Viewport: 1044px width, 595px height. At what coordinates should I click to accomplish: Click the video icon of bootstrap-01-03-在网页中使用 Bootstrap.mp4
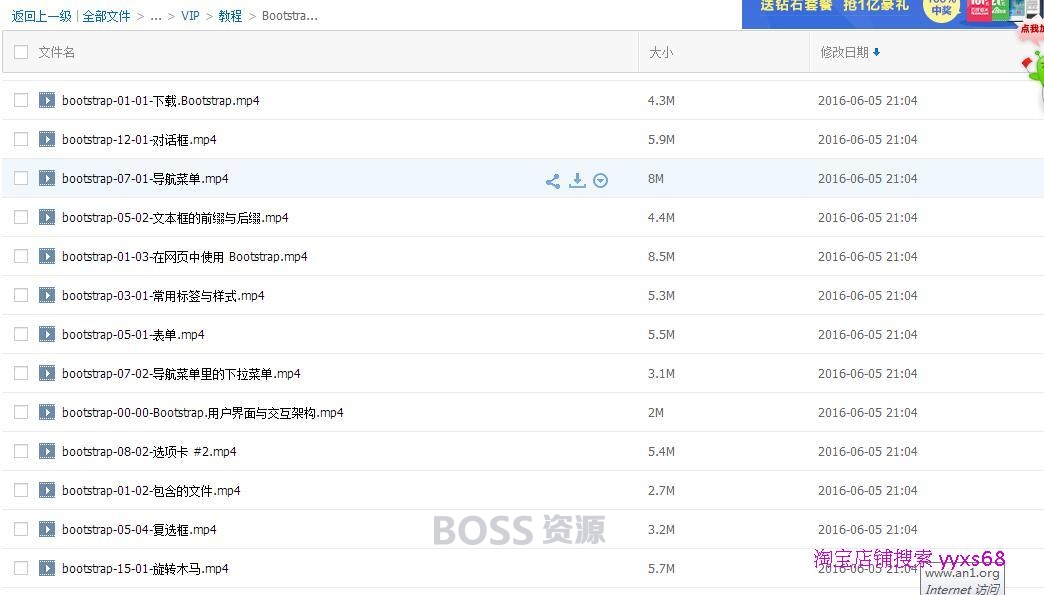point(47,256)
